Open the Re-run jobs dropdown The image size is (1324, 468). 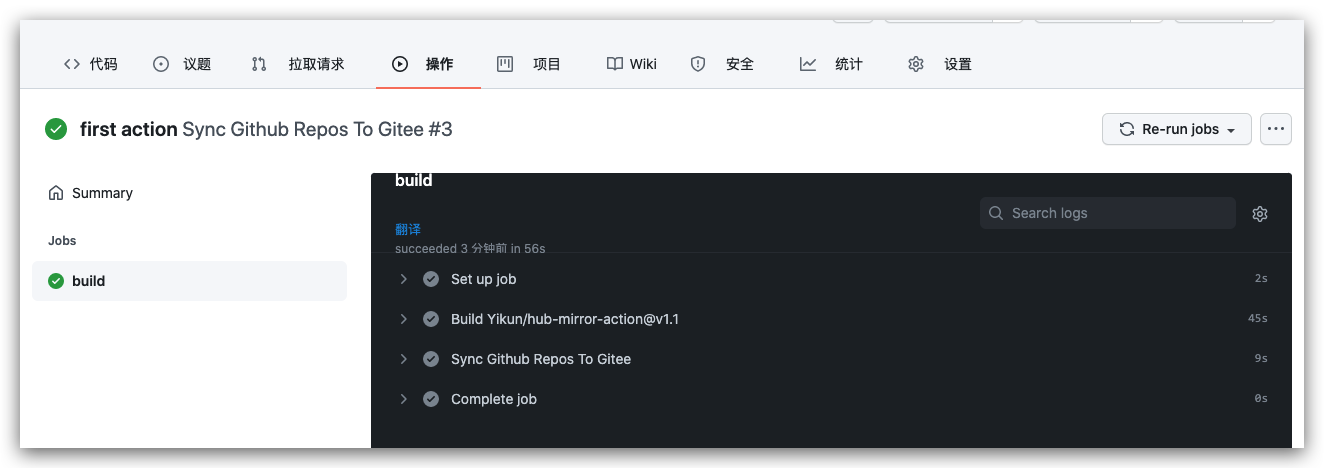(1177, 129)
